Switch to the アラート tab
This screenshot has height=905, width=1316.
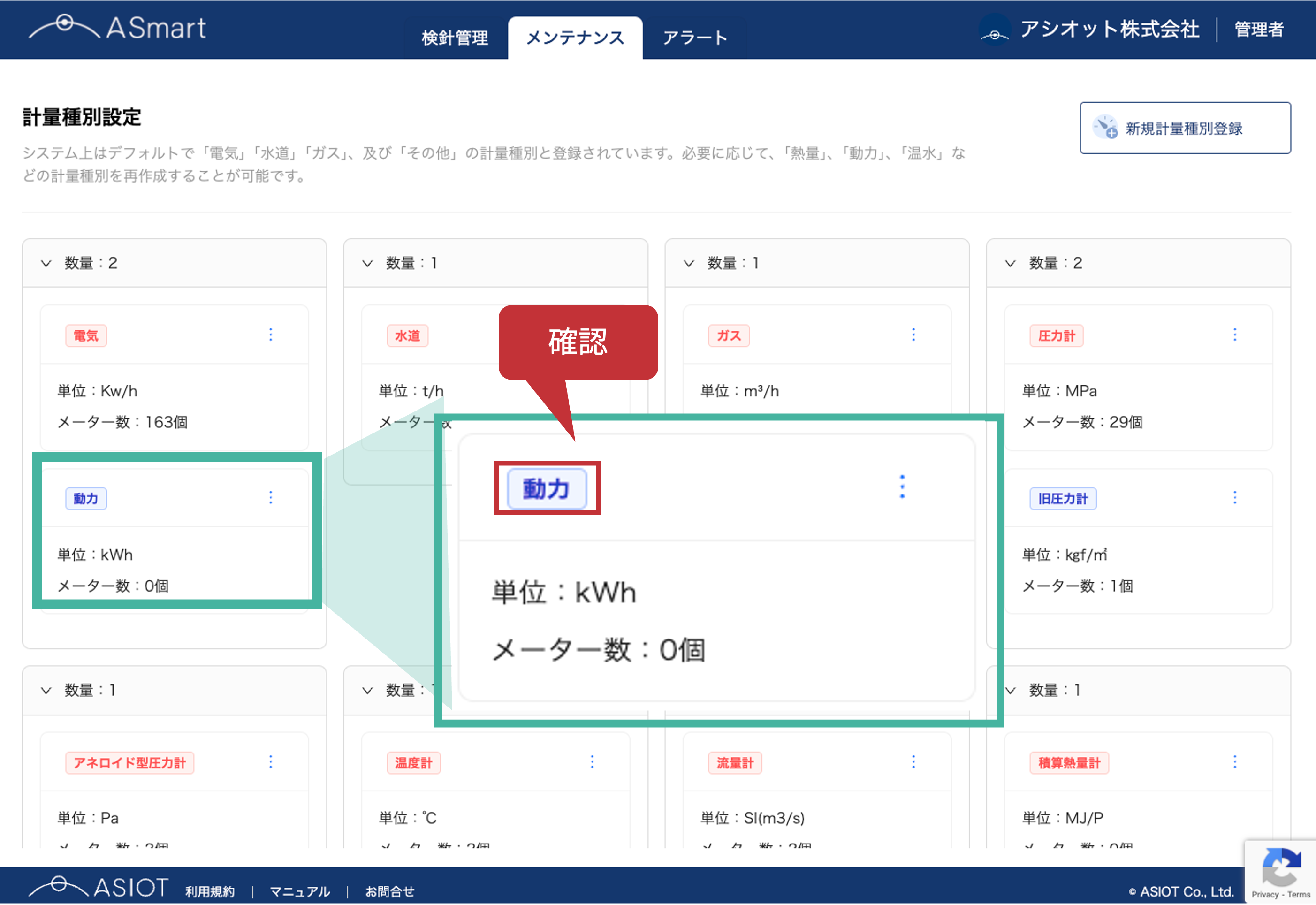pos(694,38)
